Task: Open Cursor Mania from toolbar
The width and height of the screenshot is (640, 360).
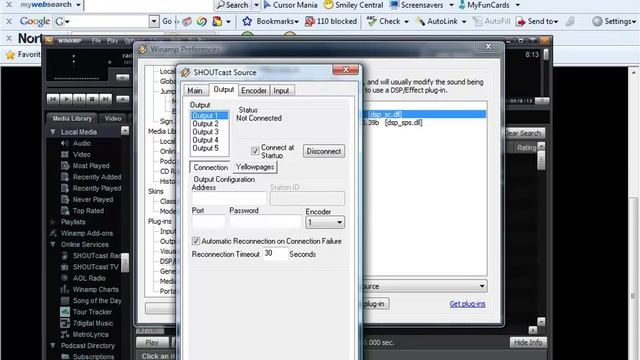Action: (x=290, y=5)
